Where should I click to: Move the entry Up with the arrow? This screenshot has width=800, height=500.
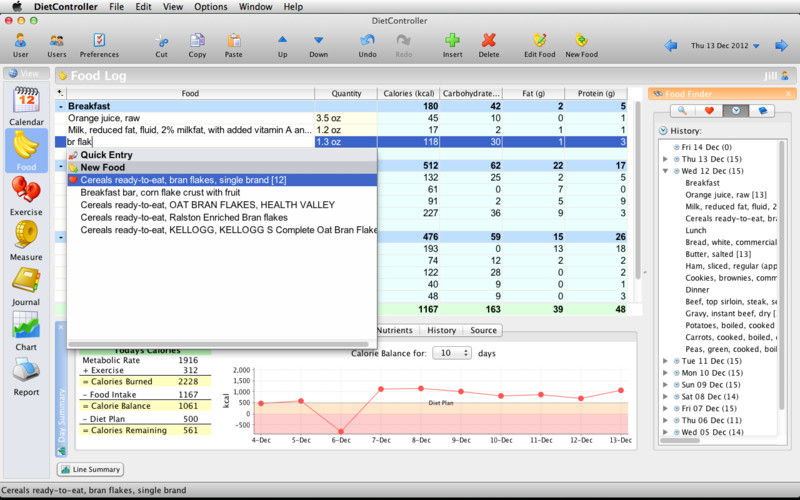coord(282,45)
